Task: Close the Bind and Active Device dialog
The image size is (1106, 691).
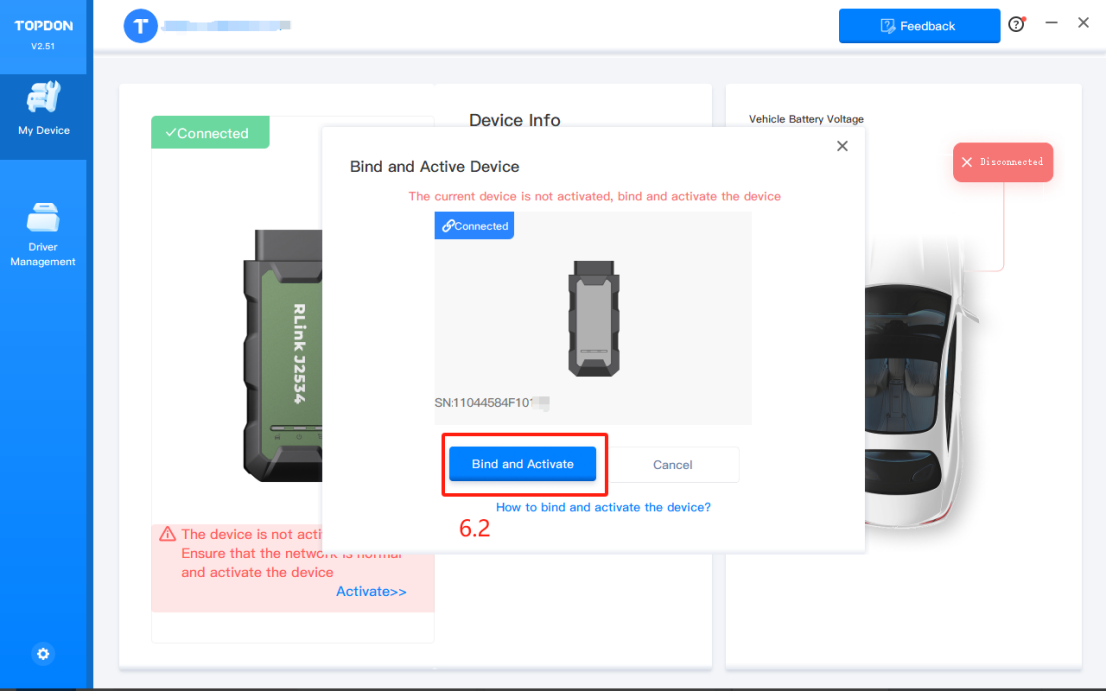Action: coord(842,146)
